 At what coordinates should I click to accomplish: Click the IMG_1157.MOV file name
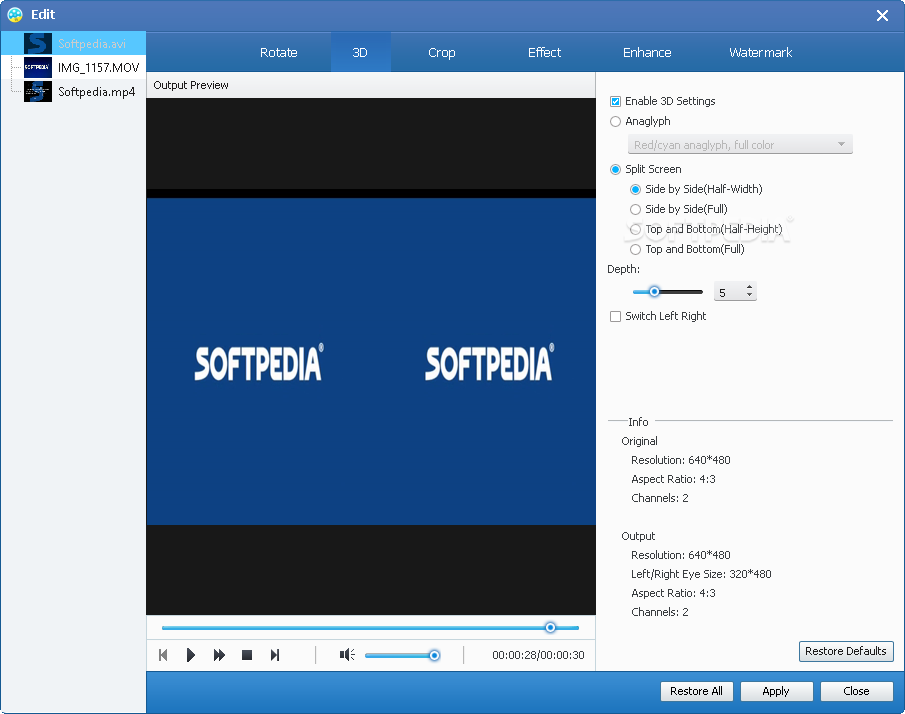click(99, 68)
